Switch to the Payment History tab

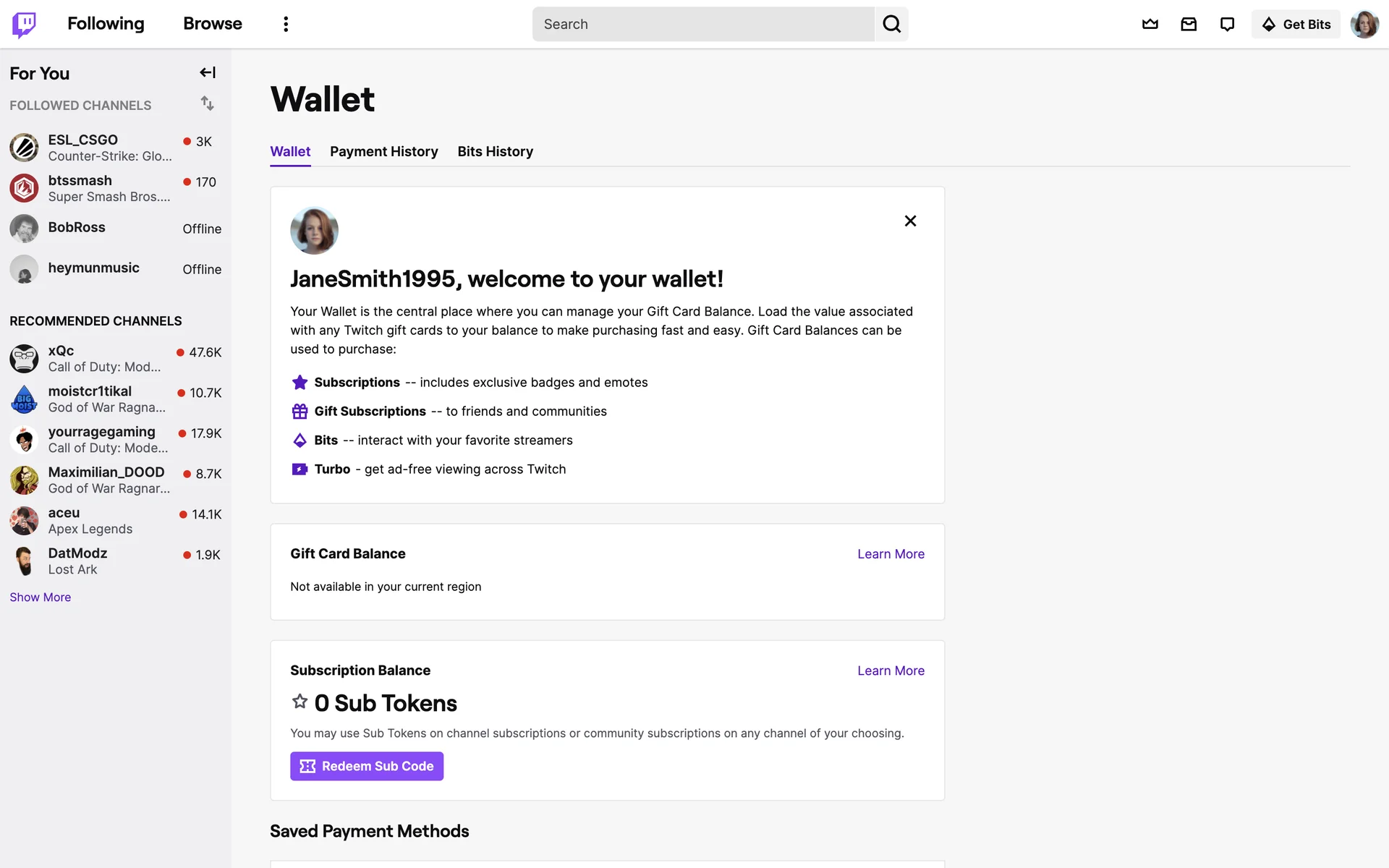tap(383, 151)
